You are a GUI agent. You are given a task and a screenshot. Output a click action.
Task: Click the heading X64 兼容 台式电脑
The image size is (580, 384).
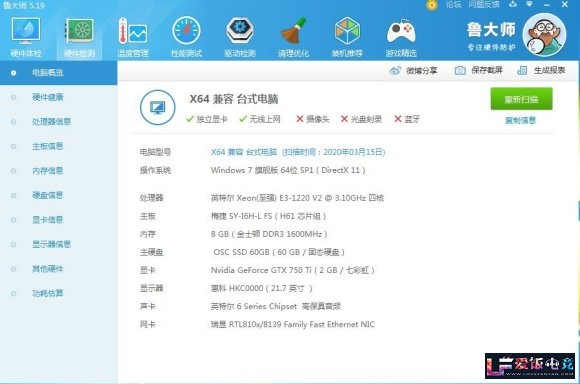point(234,99)
